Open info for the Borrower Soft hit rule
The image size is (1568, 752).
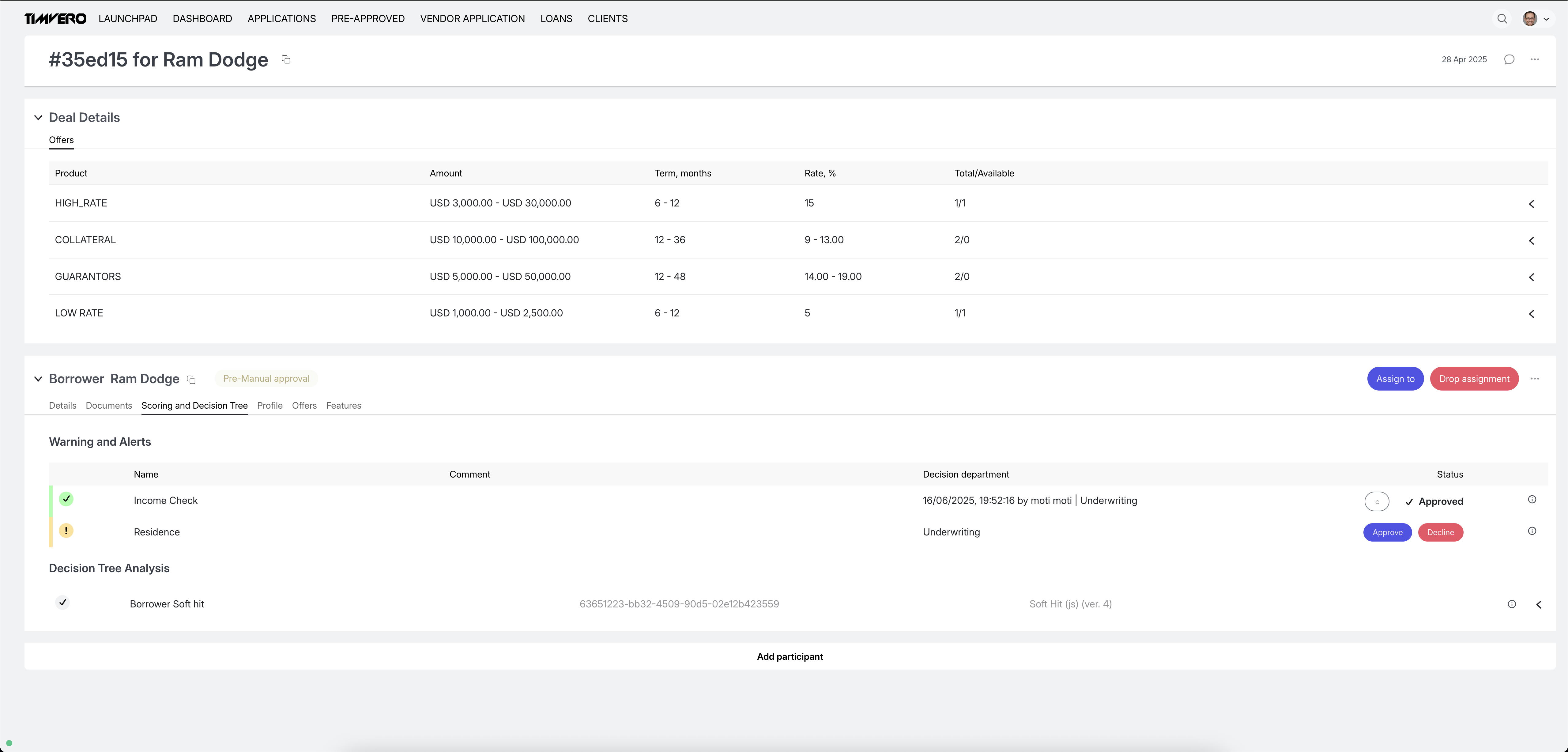(1512, 604)
